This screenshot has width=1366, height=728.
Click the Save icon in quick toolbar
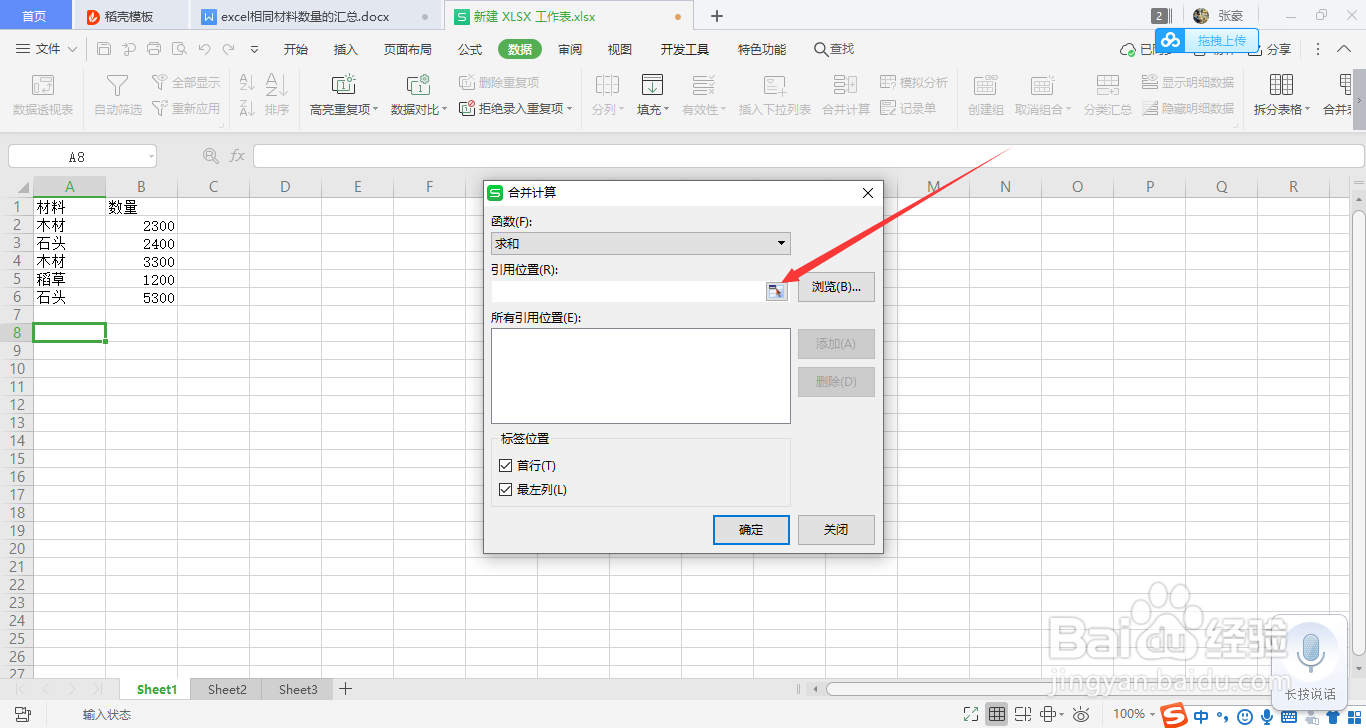(104, 49)
